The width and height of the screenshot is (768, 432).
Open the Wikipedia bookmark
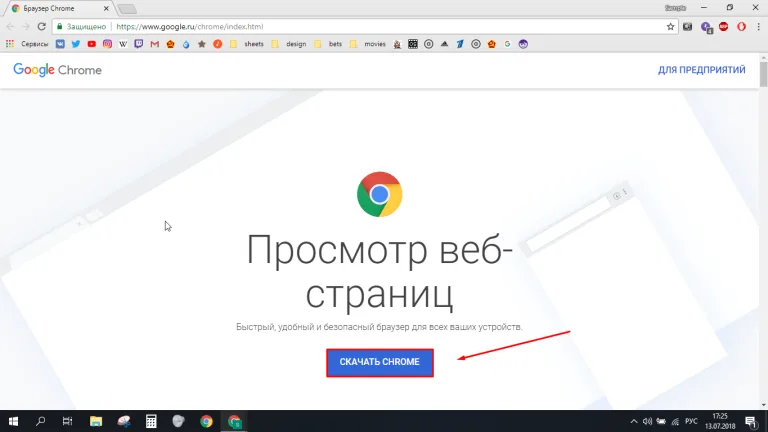[123, 44]
